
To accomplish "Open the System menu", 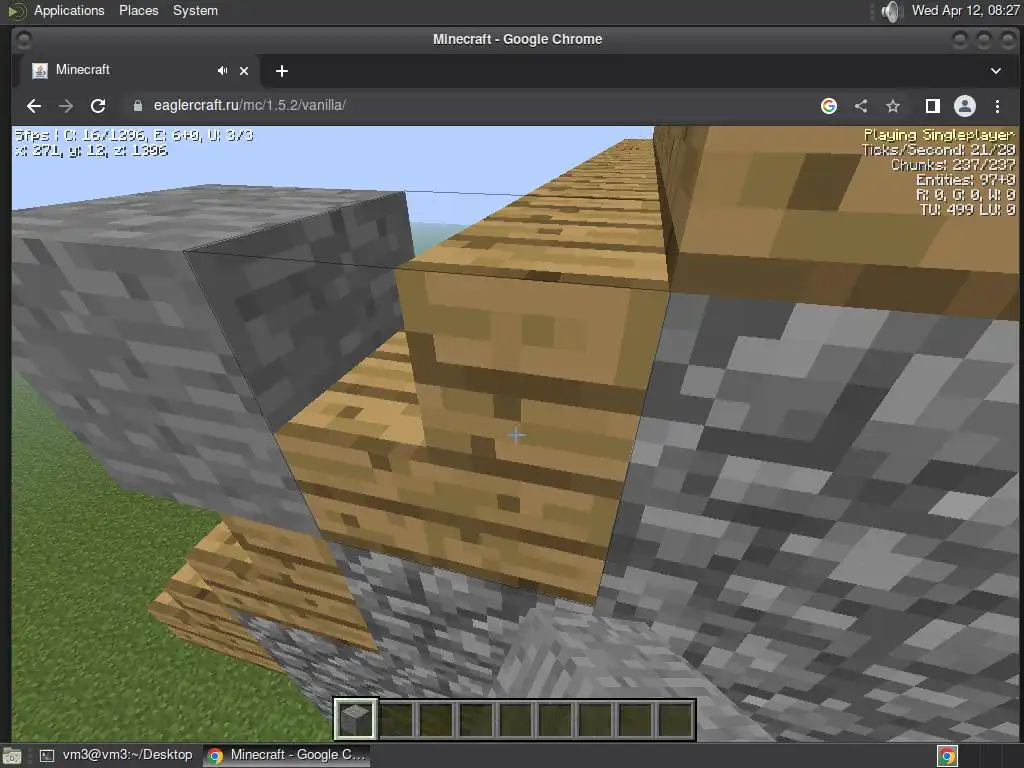I will click(x=195, y=10).
